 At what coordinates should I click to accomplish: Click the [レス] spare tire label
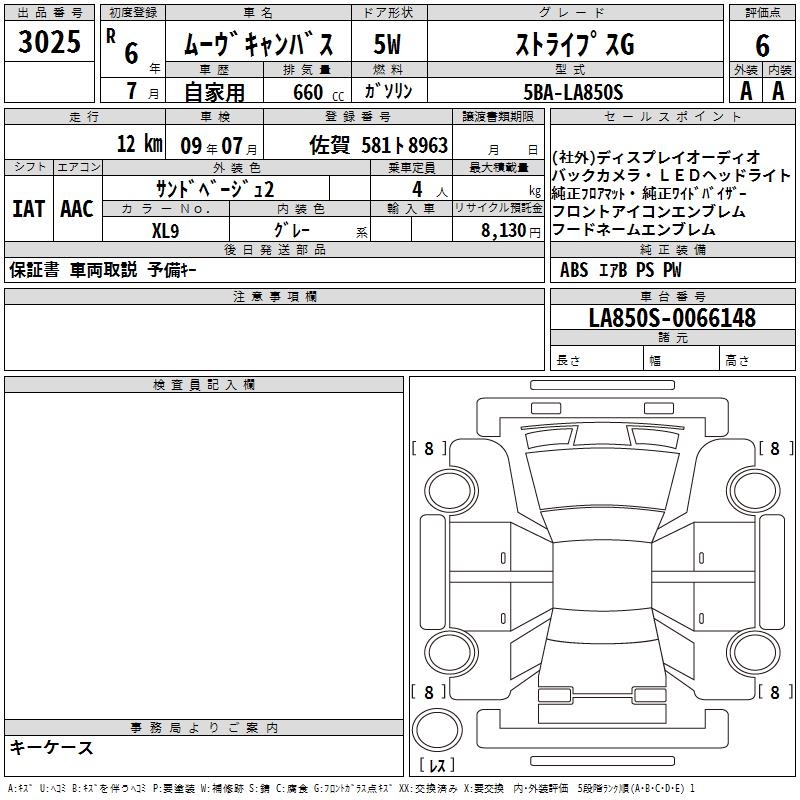[437, 765]
